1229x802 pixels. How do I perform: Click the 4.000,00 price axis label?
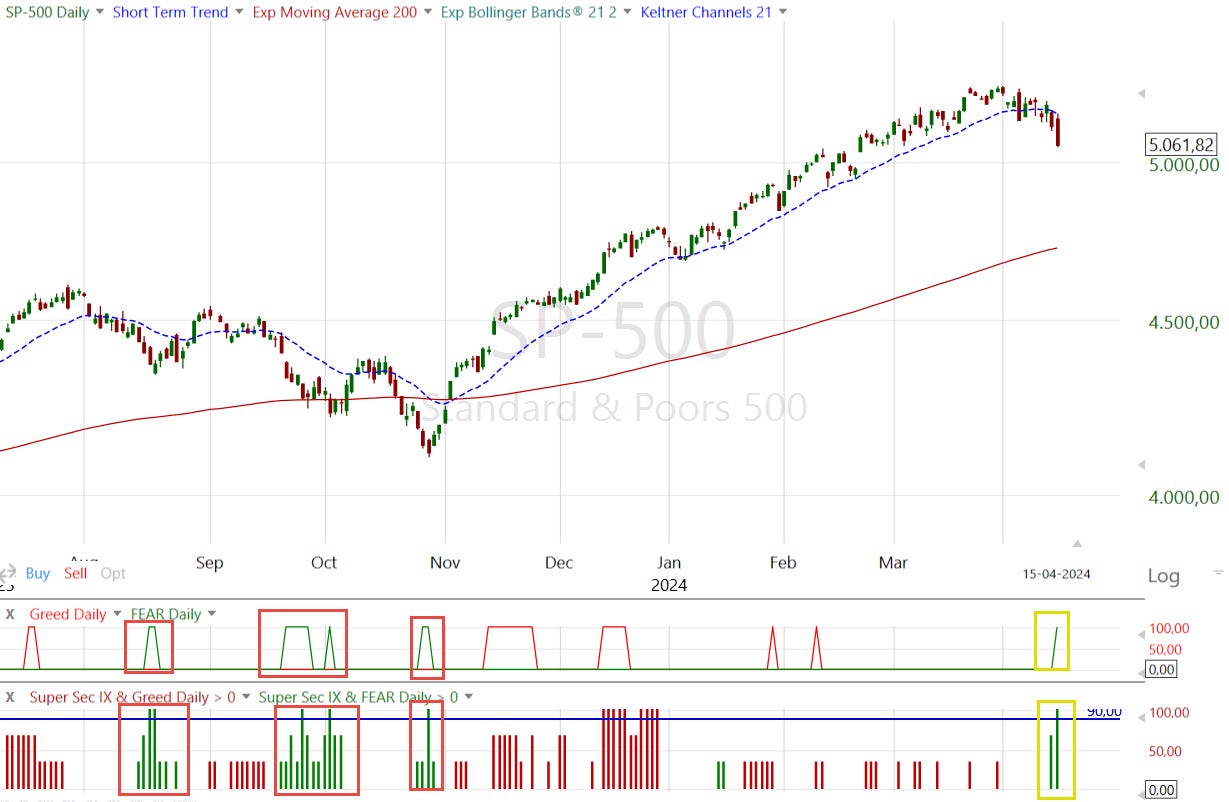pos(1183,498)
